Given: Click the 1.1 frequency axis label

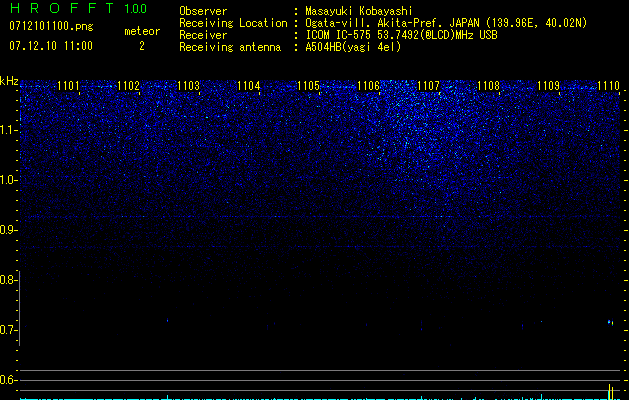Looking at the screenshot, I should click(8, 131).
